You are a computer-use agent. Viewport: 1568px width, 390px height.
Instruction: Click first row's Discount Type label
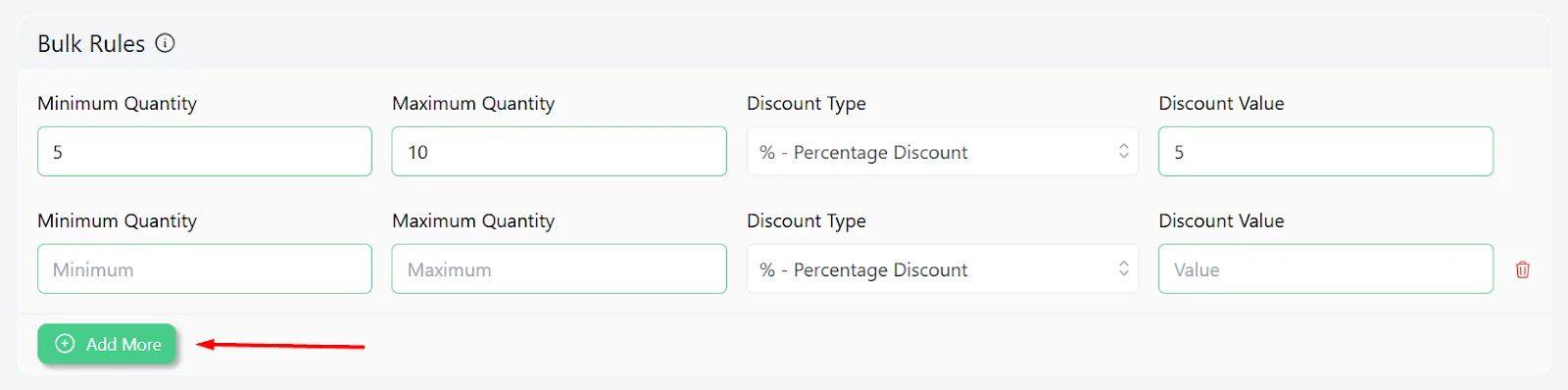coord(807,104)
